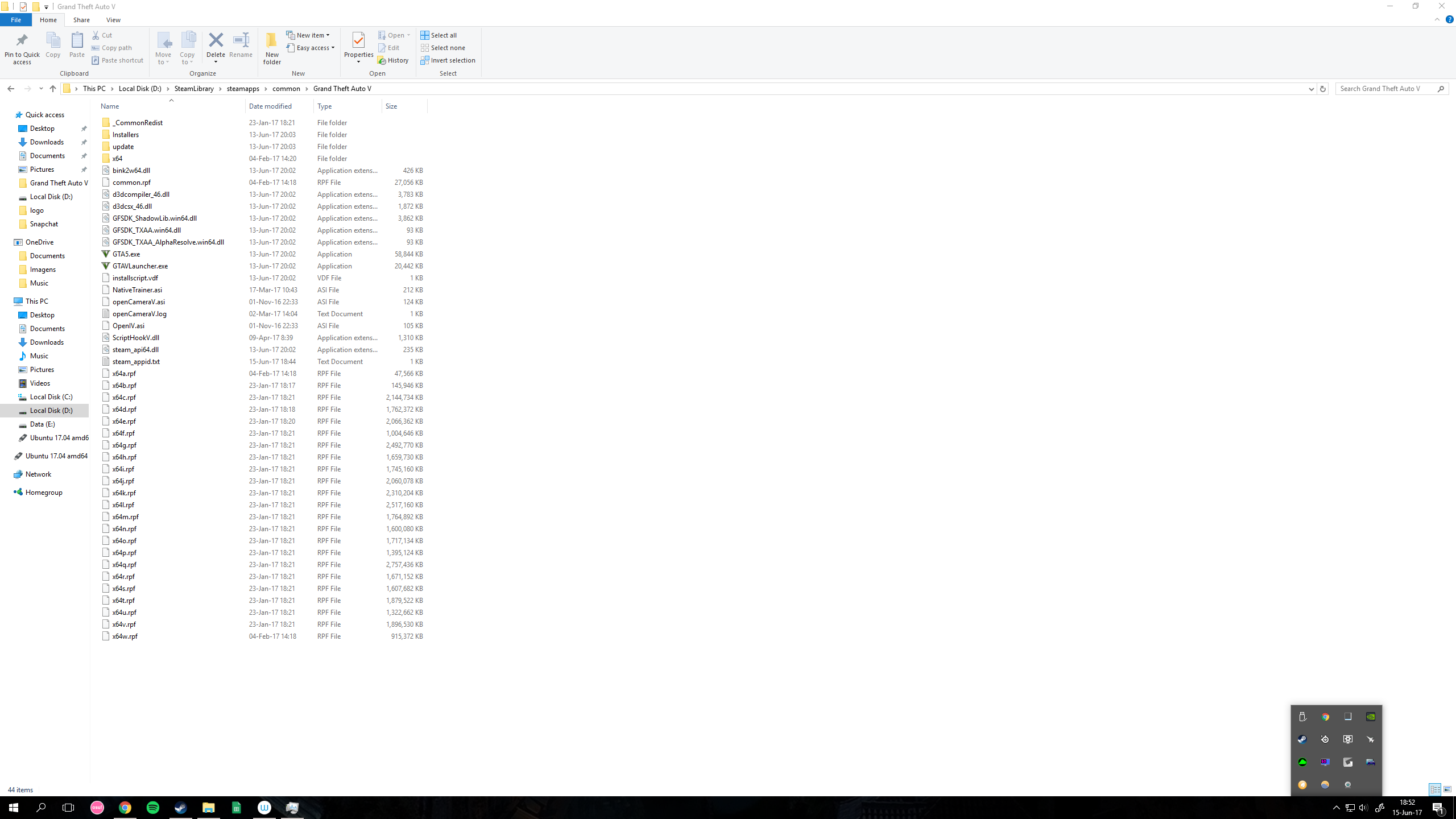This screenshot has width=1456, height=819.
Task: Open the address bar history dropdown
Action: (1311, 89)
